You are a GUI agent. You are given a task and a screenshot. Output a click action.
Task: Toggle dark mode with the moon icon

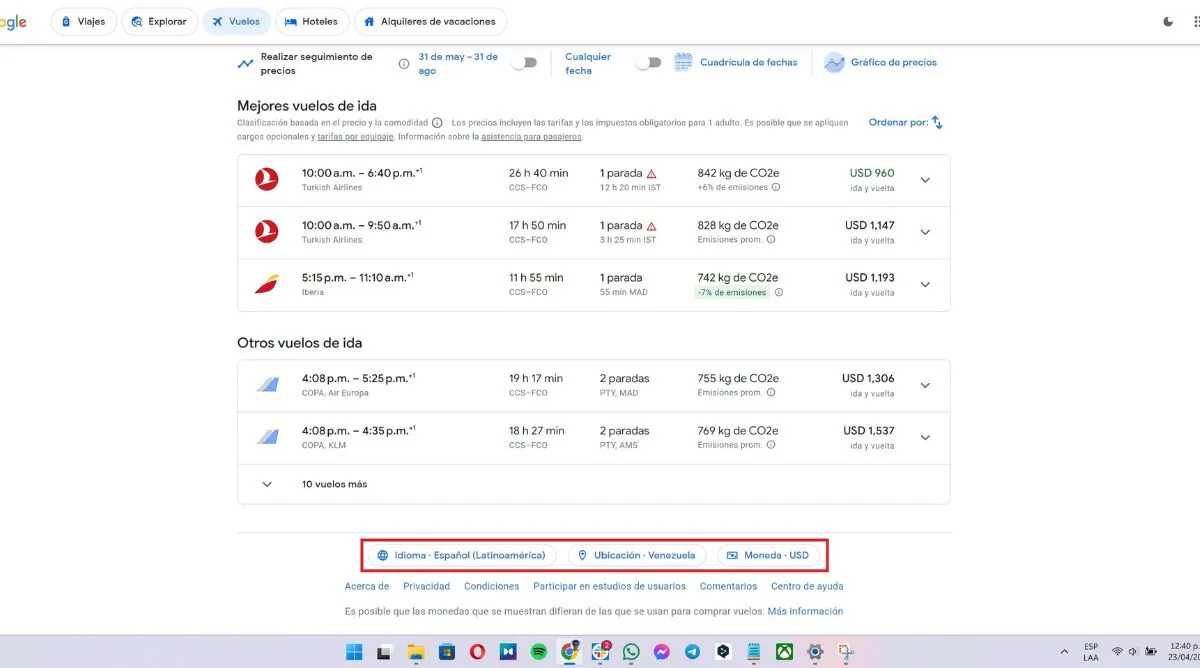(x=1166, y=20)
